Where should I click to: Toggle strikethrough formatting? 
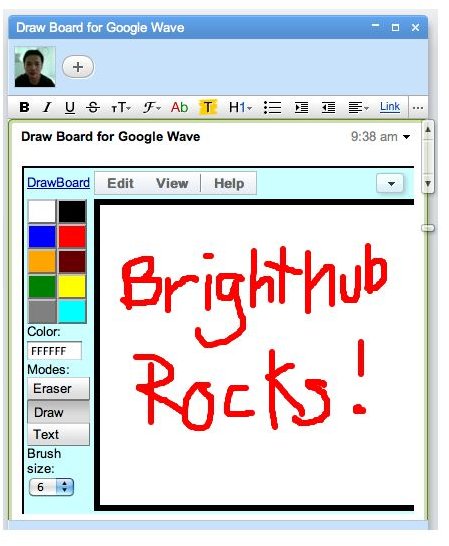[93, 107]
